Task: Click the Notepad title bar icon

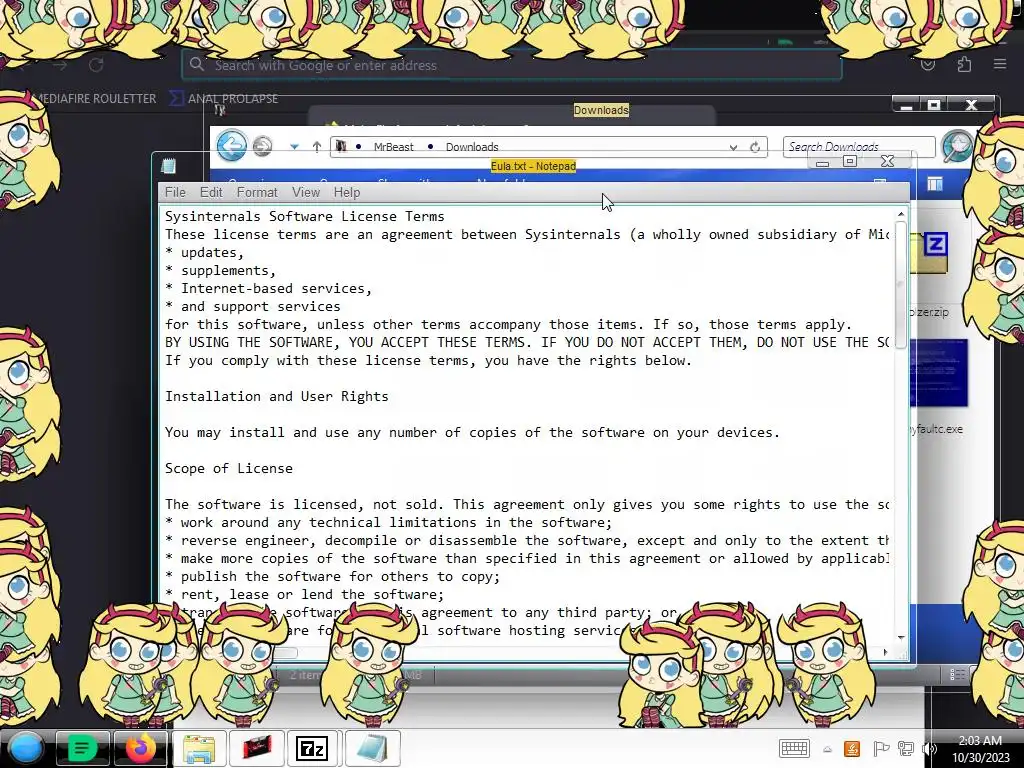Action: [168, 166]
